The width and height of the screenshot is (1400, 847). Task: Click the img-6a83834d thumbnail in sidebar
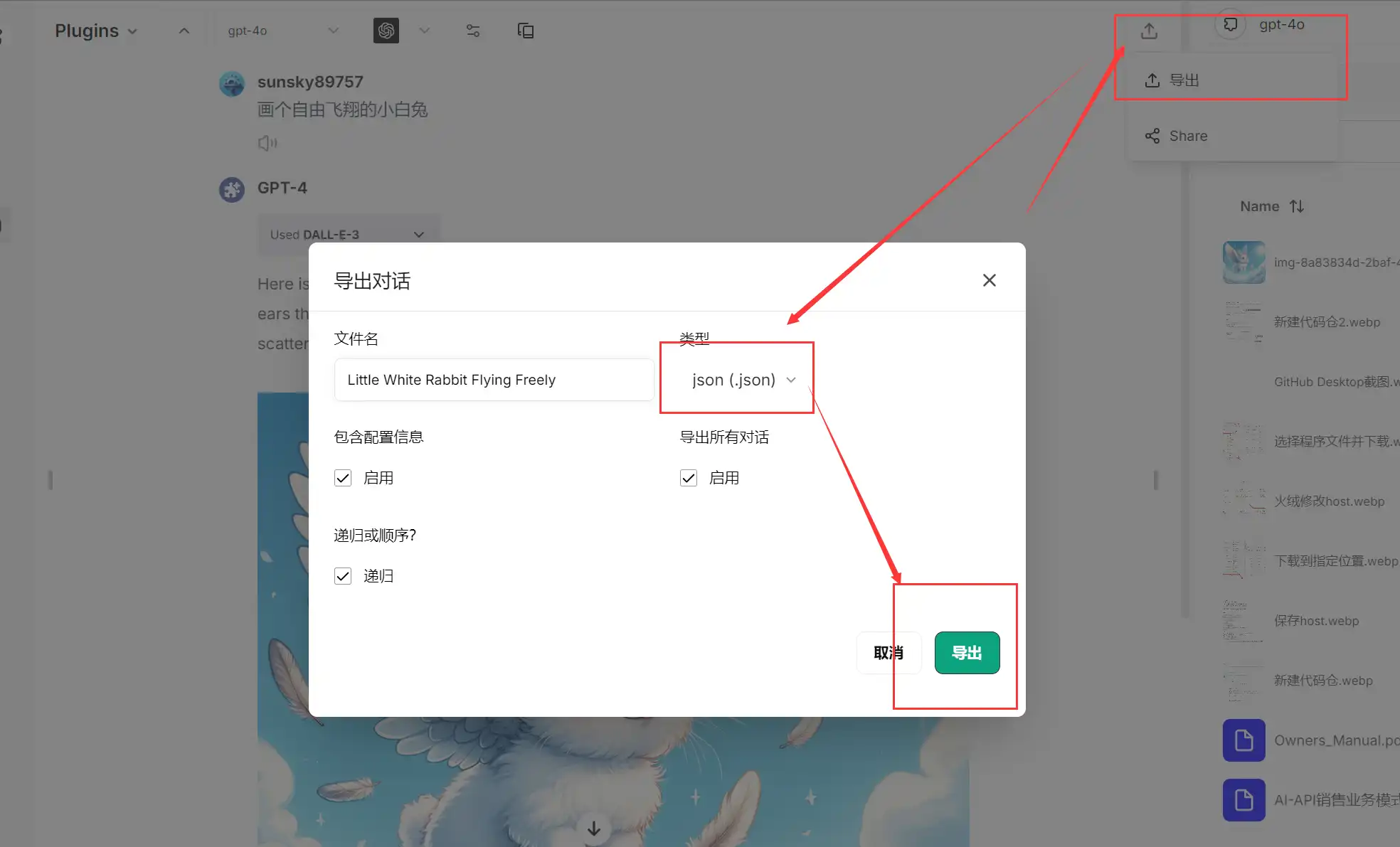(x=1242, y=262)
